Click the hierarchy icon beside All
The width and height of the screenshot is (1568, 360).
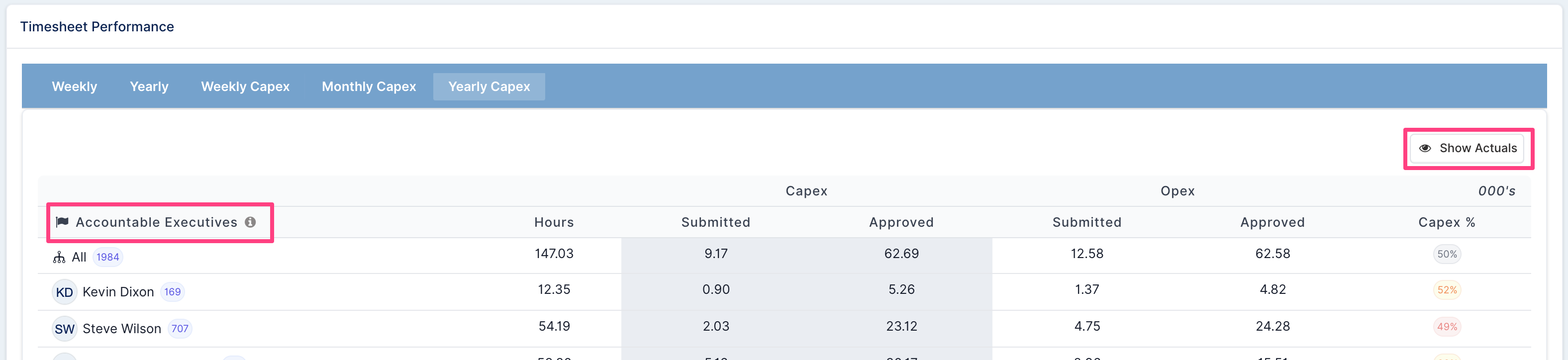pyautogui.click(x=59, y=257)
